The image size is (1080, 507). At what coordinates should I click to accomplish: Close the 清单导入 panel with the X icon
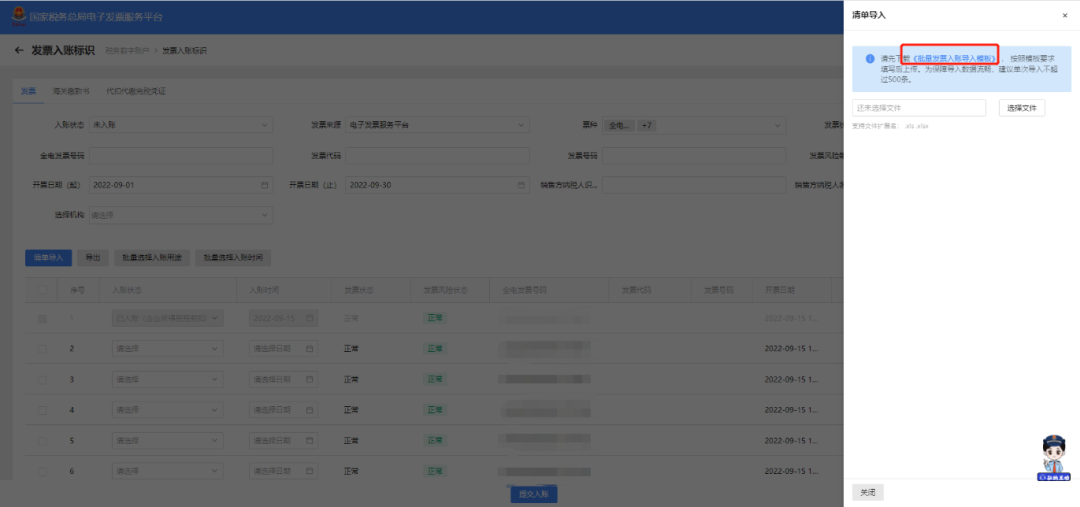coord(1064,16)
